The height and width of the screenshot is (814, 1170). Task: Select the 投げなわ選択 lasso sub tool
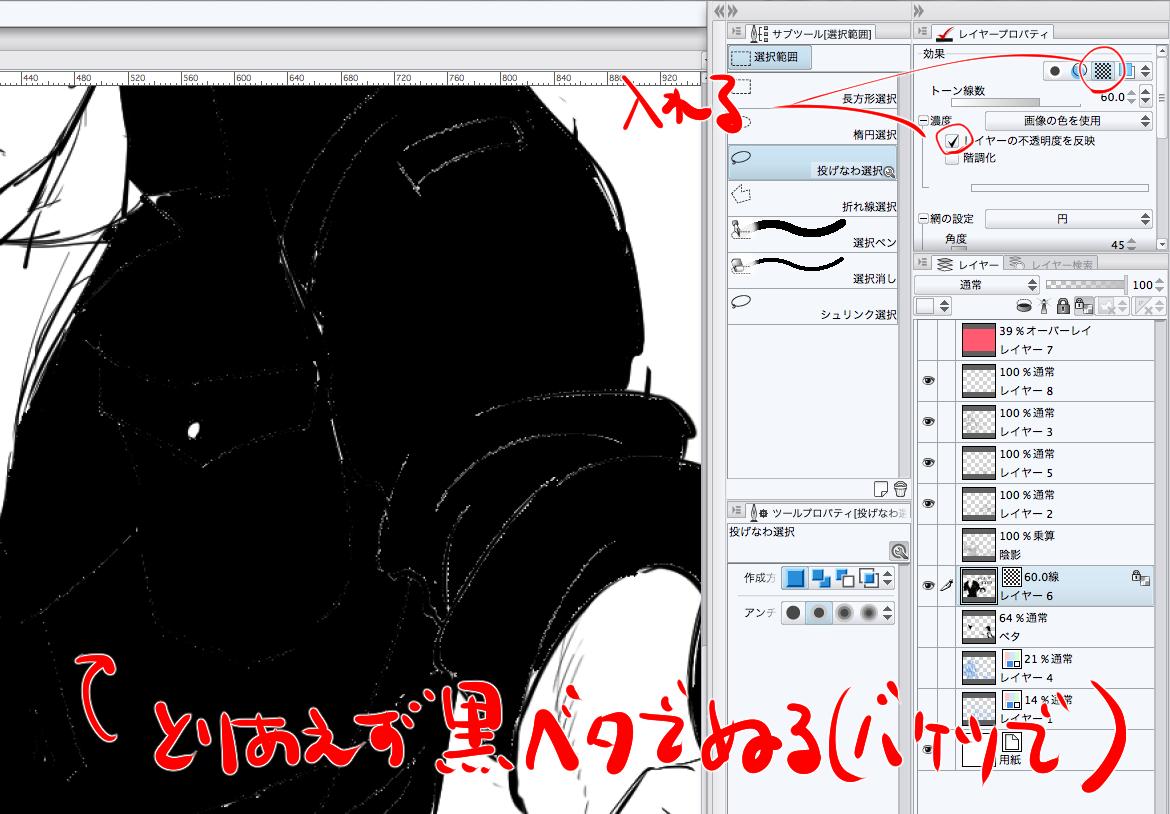click(813, 162)
